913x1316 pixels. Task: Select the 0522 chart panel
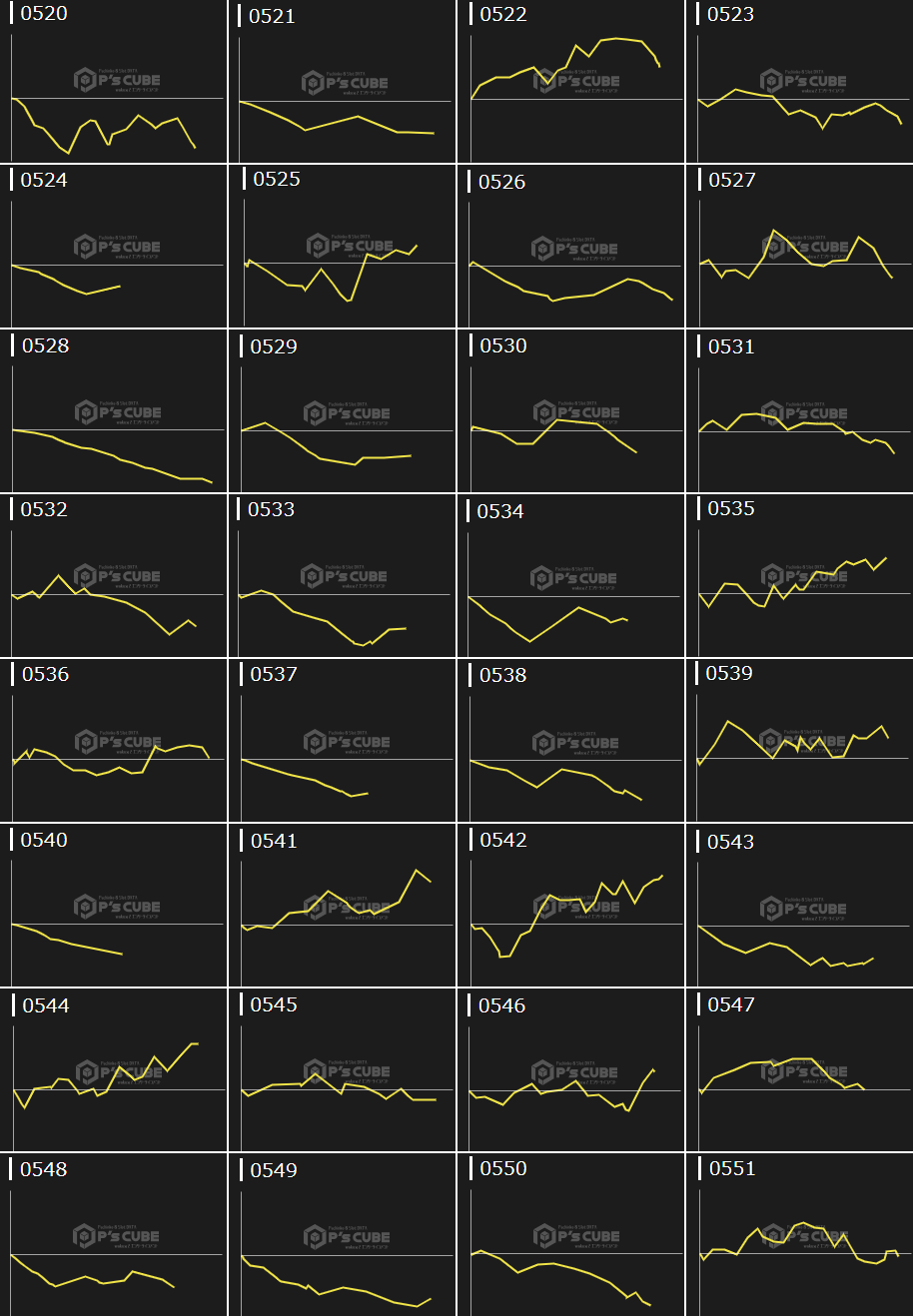pos(571,82)
